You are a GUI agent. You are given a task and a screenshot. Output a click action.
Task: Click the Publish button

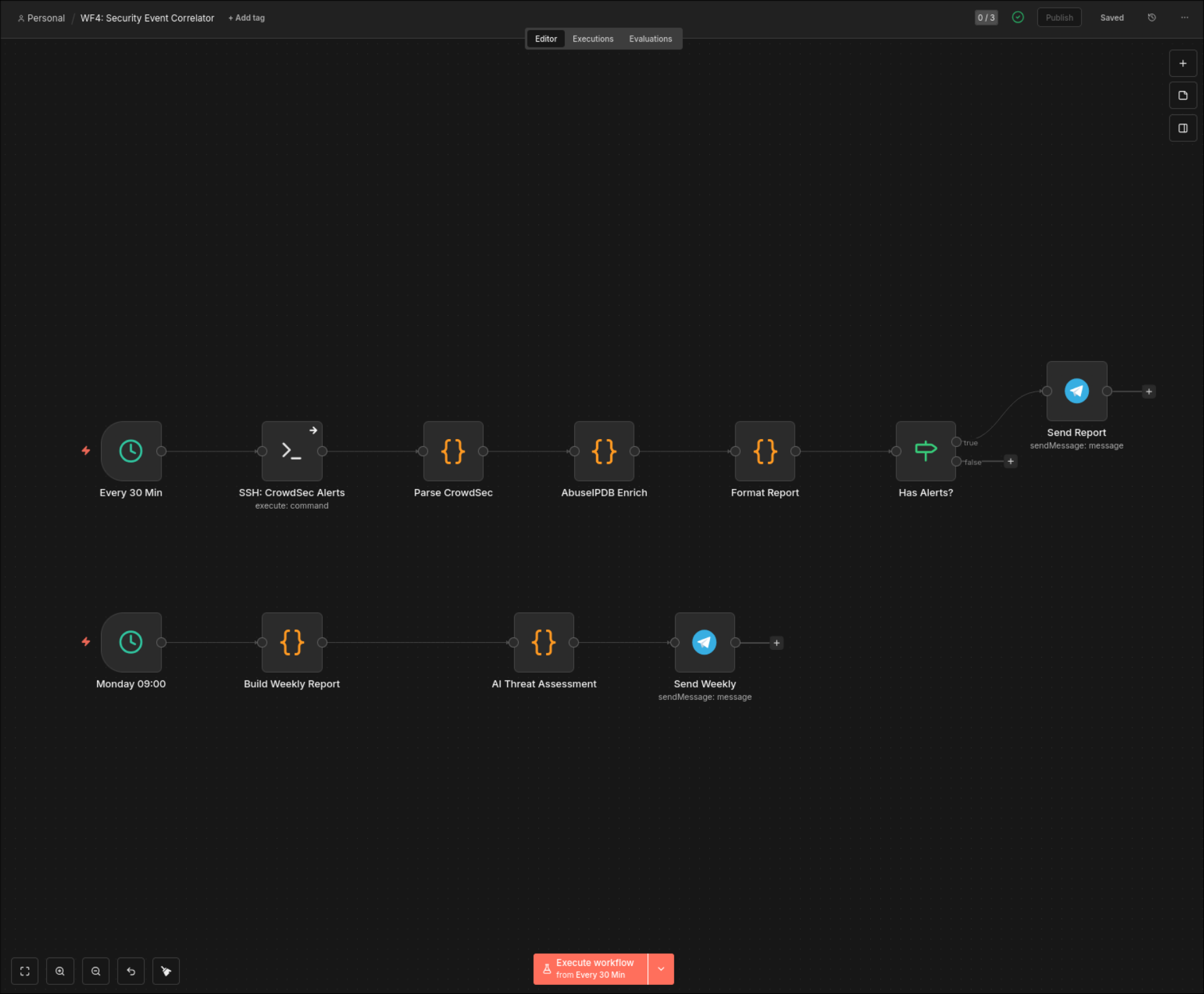(1059, 18)
